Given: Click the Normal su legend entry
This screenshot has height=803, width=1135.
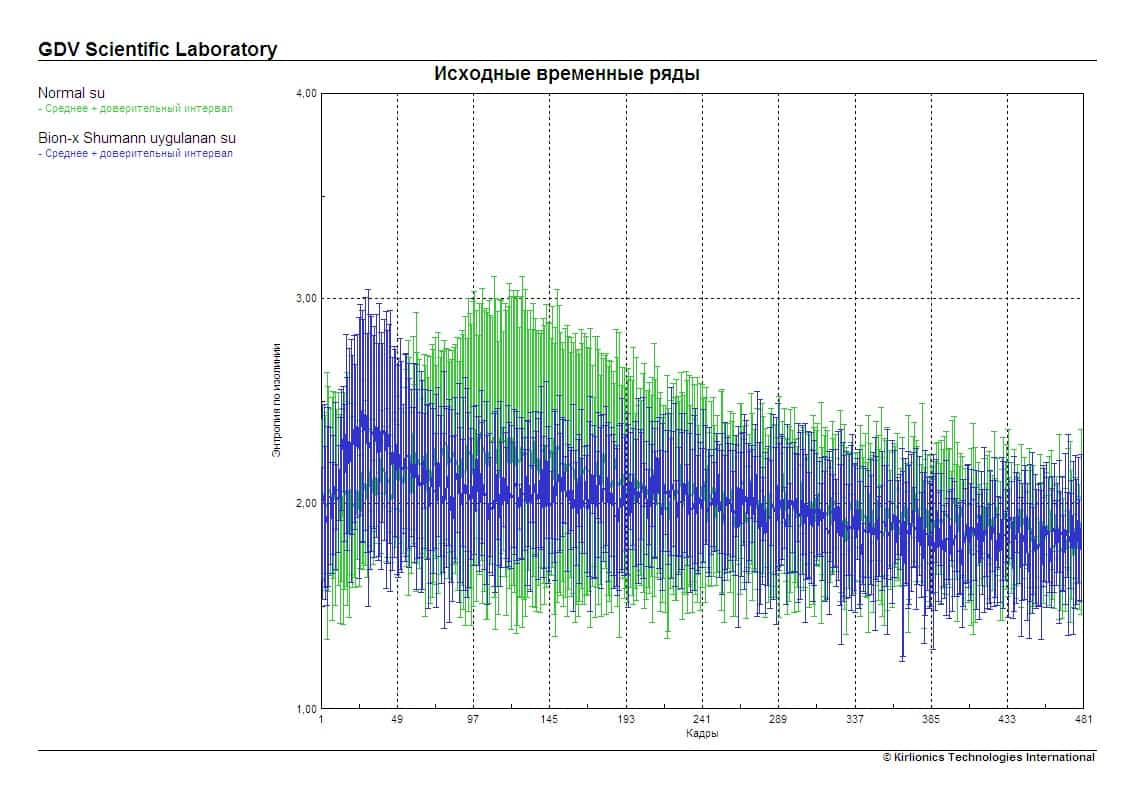Looking at the screenshot, I should coord(71,93).
